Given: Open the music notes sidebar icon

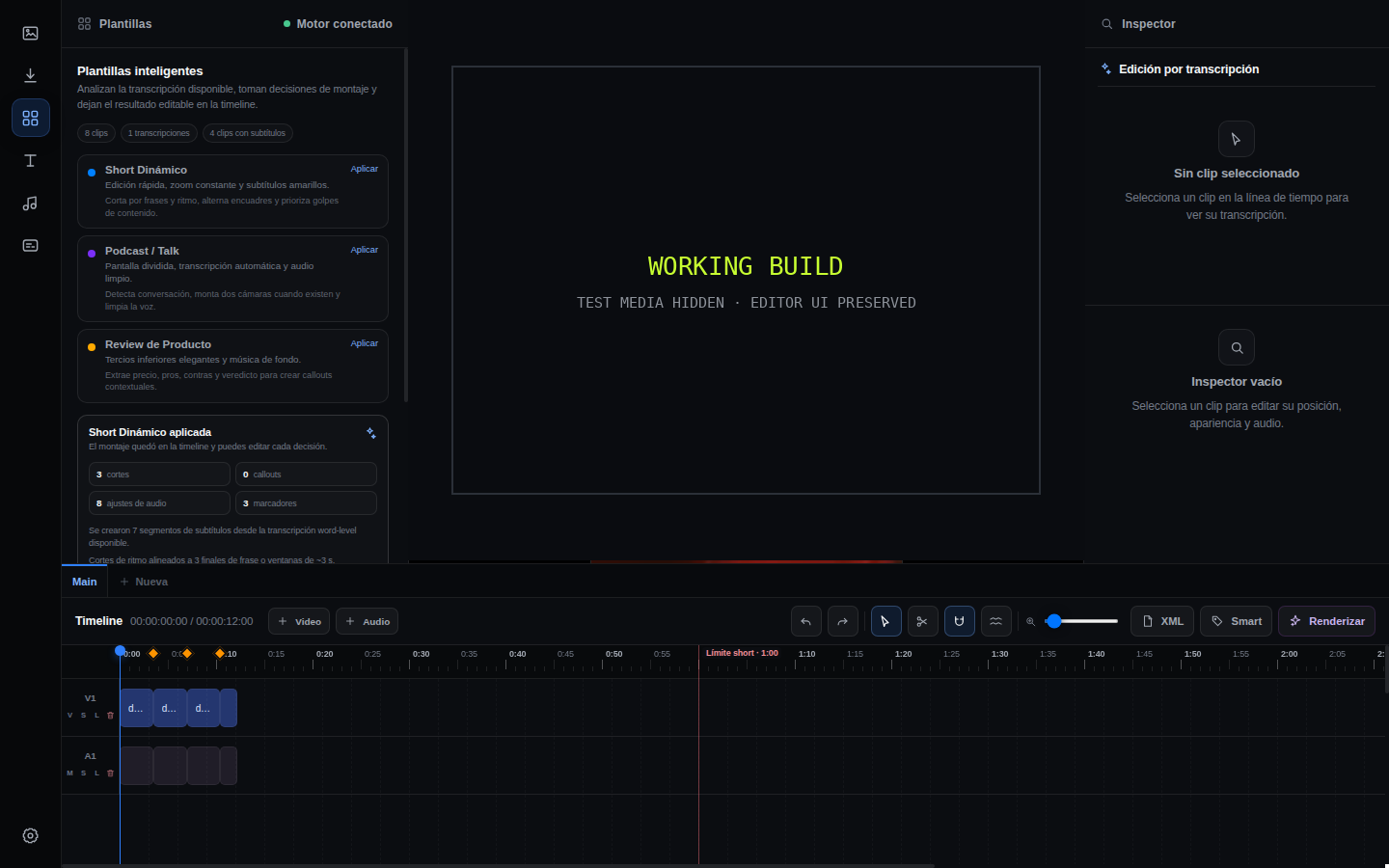Looking at the screenshot, I should pyautogui.click(x=30, y=203).
